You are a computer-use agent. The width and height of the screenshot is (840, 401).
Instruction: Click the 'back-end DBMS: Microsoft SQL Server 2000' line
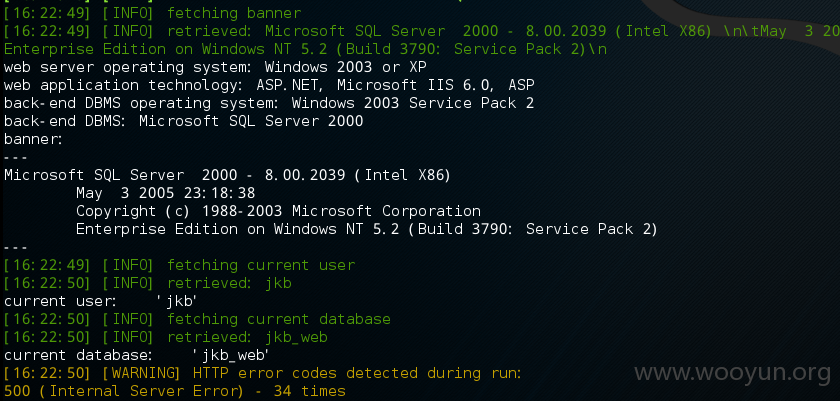(183, 121)
